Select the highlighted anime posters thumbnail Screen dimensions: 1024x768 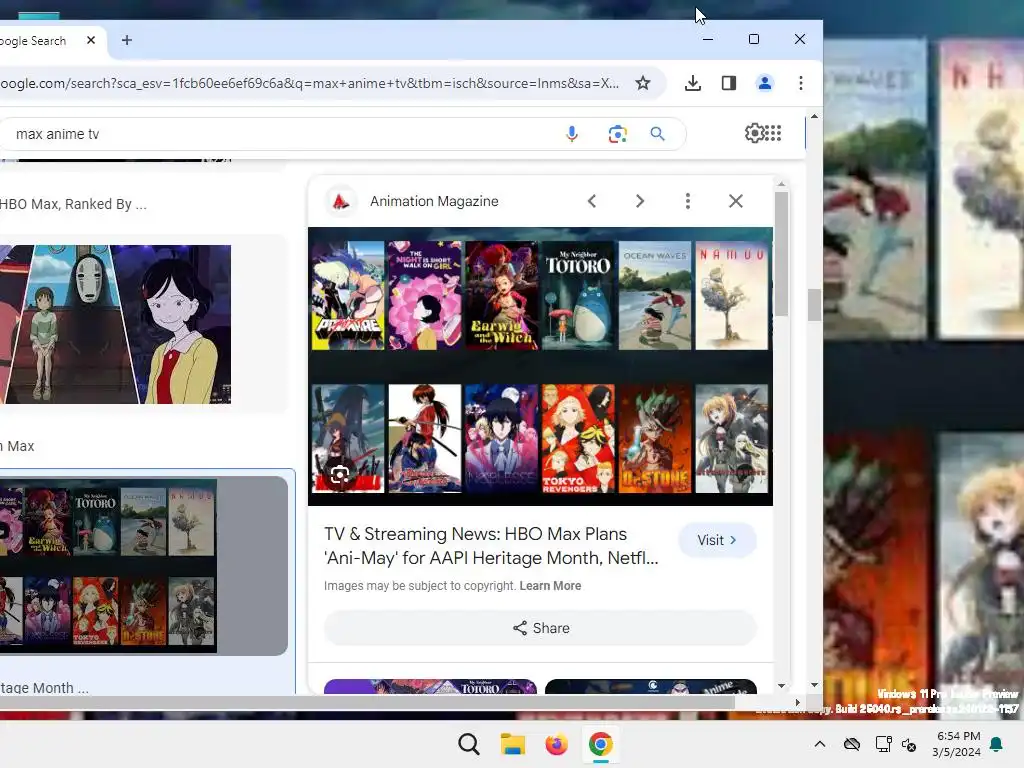(108, 566)
